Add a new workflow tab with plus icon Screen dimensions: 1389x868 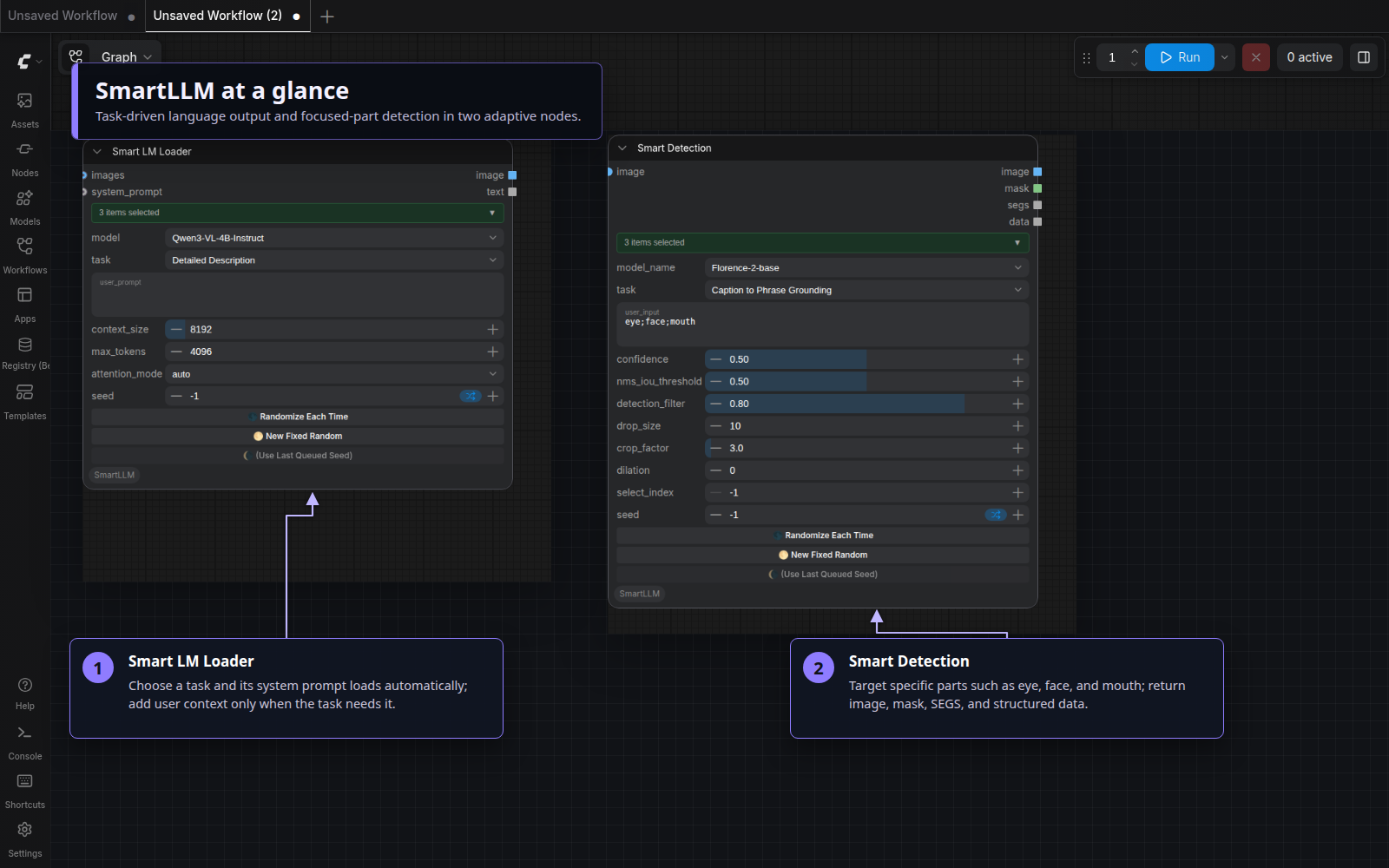(x=327, y=16)
